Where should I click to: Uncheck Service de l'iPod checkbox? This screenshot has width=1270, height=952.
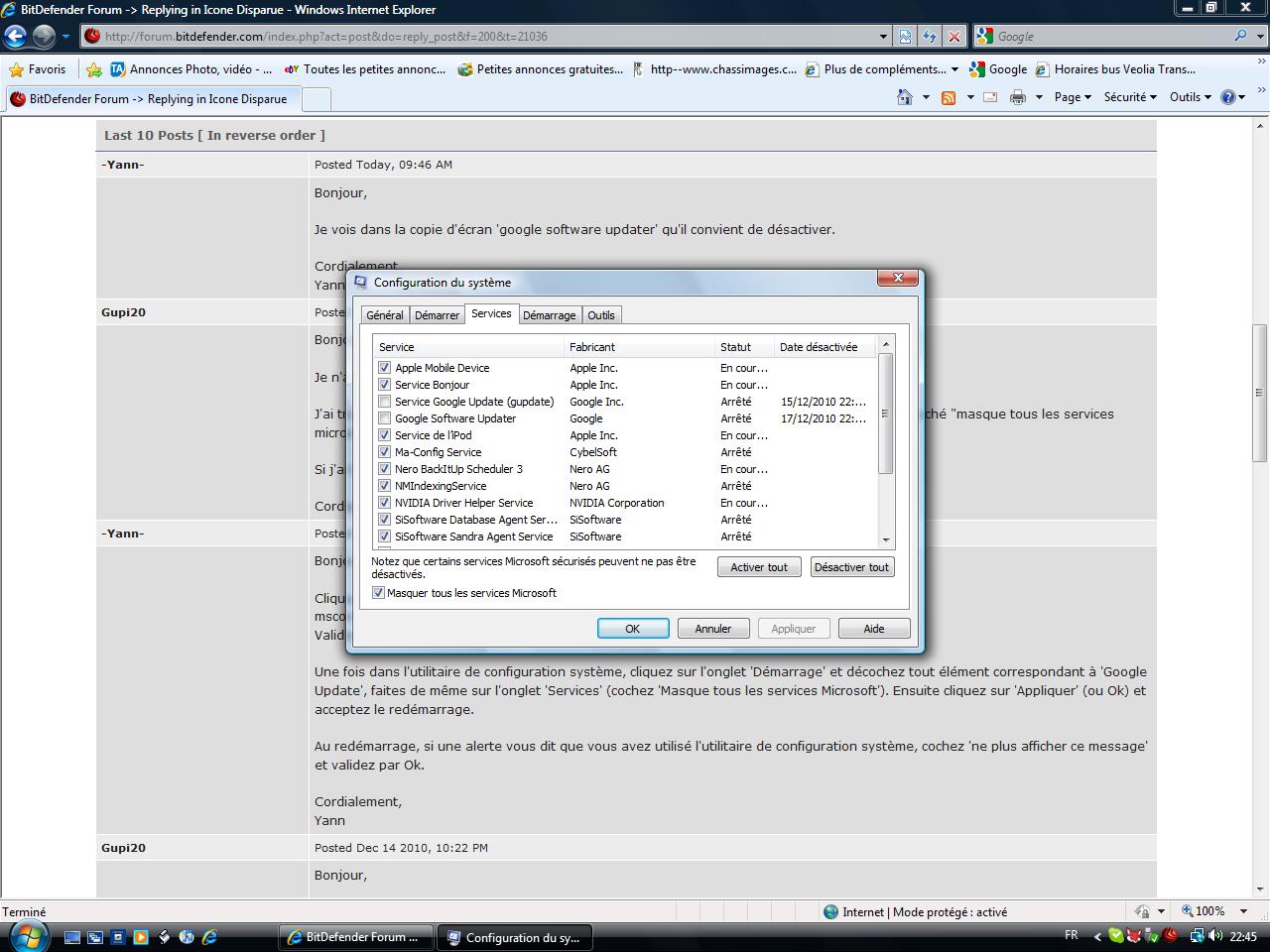pos(384,435)
